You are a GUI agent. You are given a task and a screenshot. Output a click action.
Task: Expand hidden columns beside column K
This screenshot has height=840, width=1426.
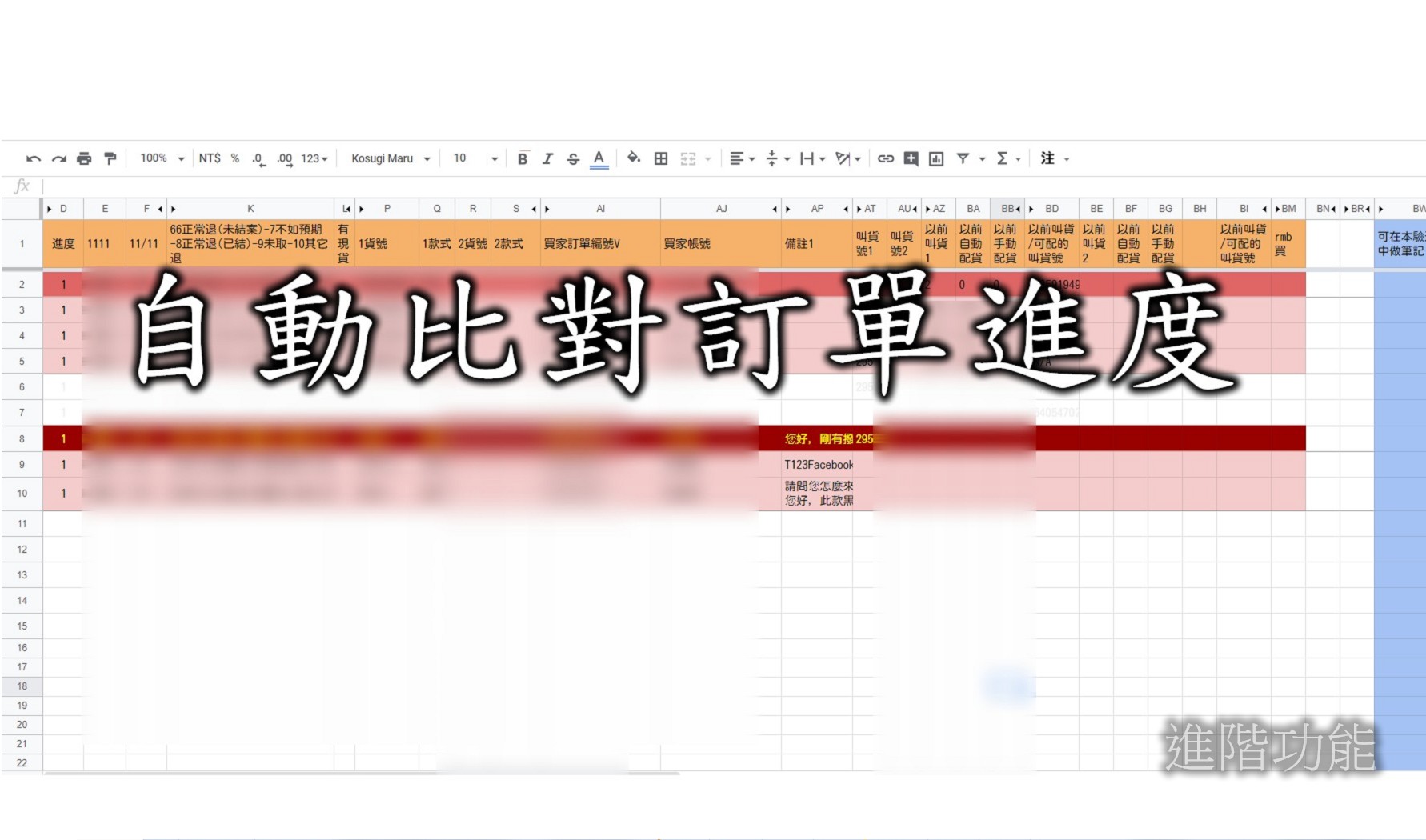tap(174, 208)
